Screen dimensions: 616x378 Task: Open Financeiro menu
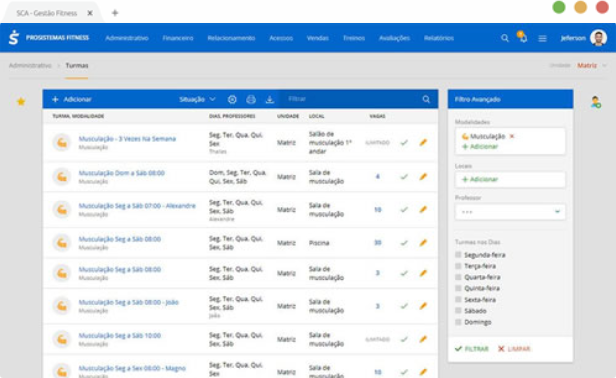(x=178, y=38)
